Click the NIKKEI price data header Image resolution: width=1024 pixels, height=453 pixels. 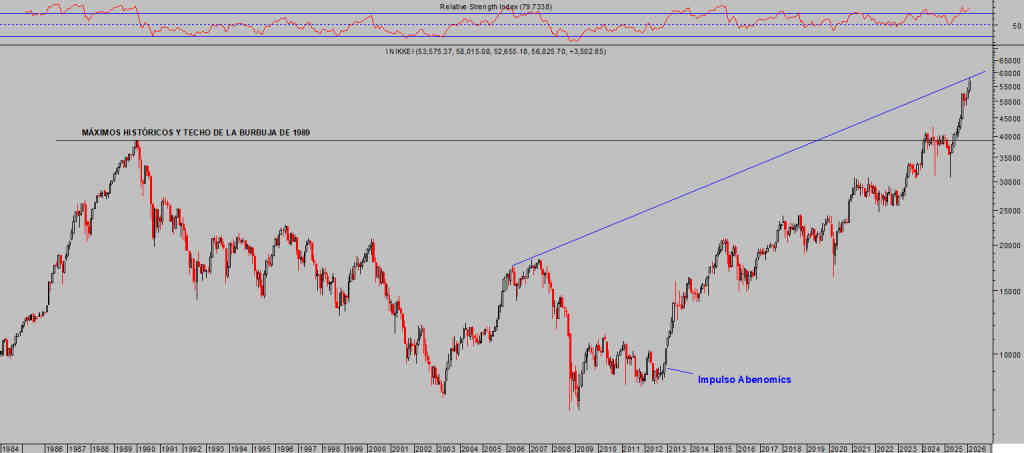coord(489,50)
